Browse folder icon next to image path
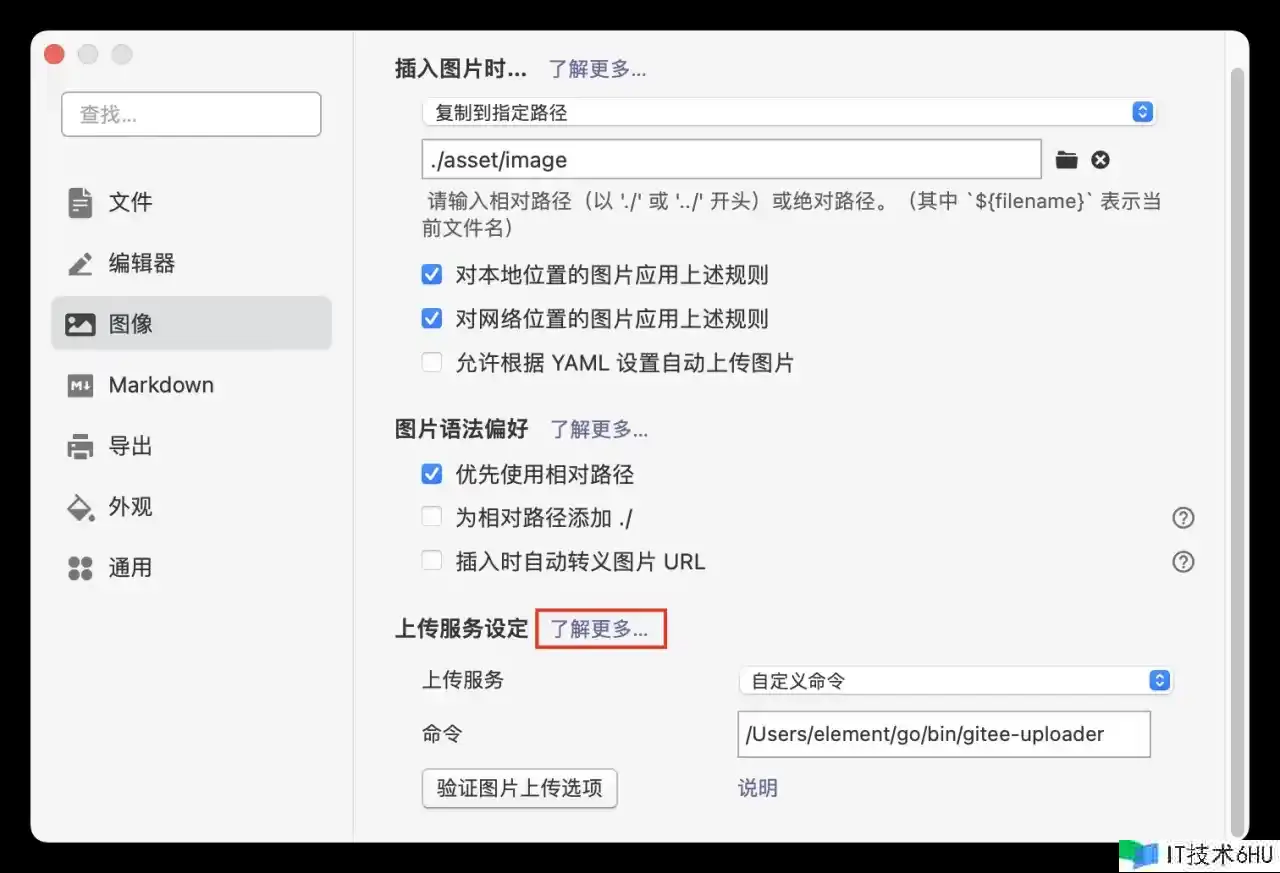This screenshot has width=1280, height=873. (x=1067, y=160)
